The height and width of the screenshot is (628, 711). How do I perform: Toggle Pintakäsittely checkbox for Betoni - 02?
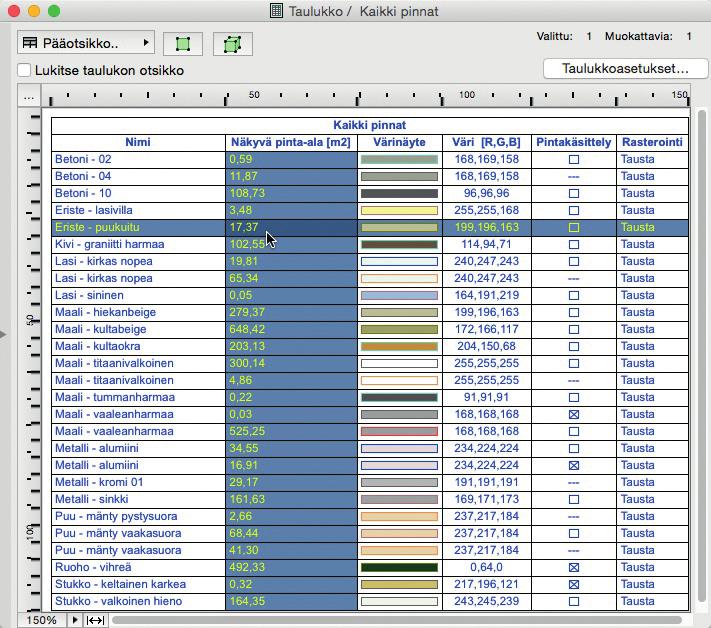(x=574, y=160)
